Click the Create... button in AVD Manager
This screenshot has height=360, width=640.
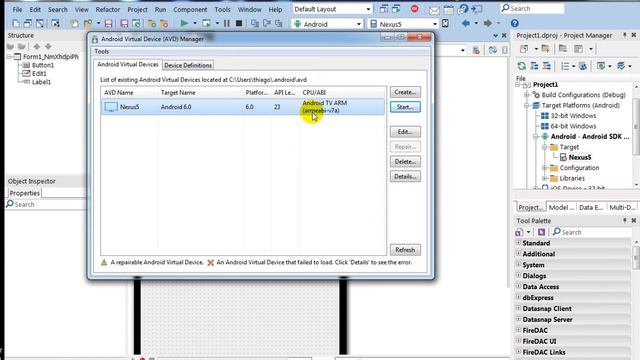tap(405, 92)
